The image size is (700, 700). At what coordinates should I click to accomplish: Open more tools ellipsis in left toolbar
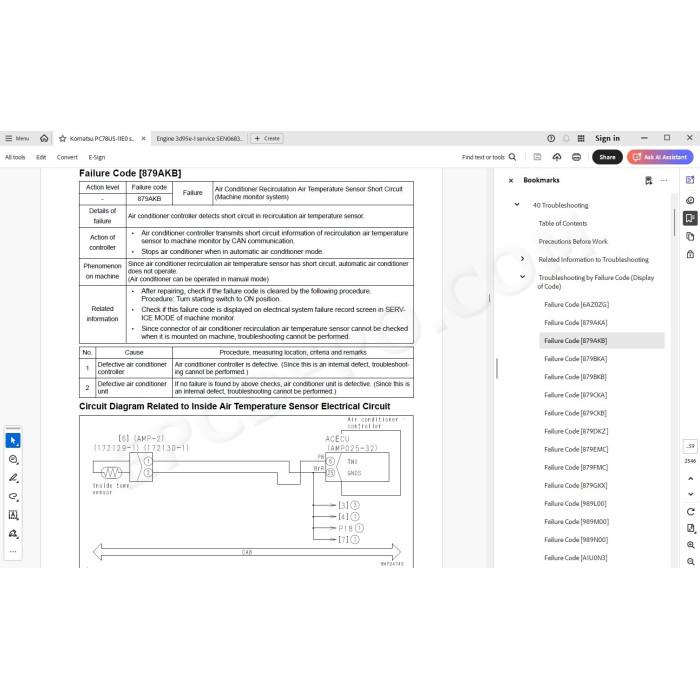coord(13,551)
